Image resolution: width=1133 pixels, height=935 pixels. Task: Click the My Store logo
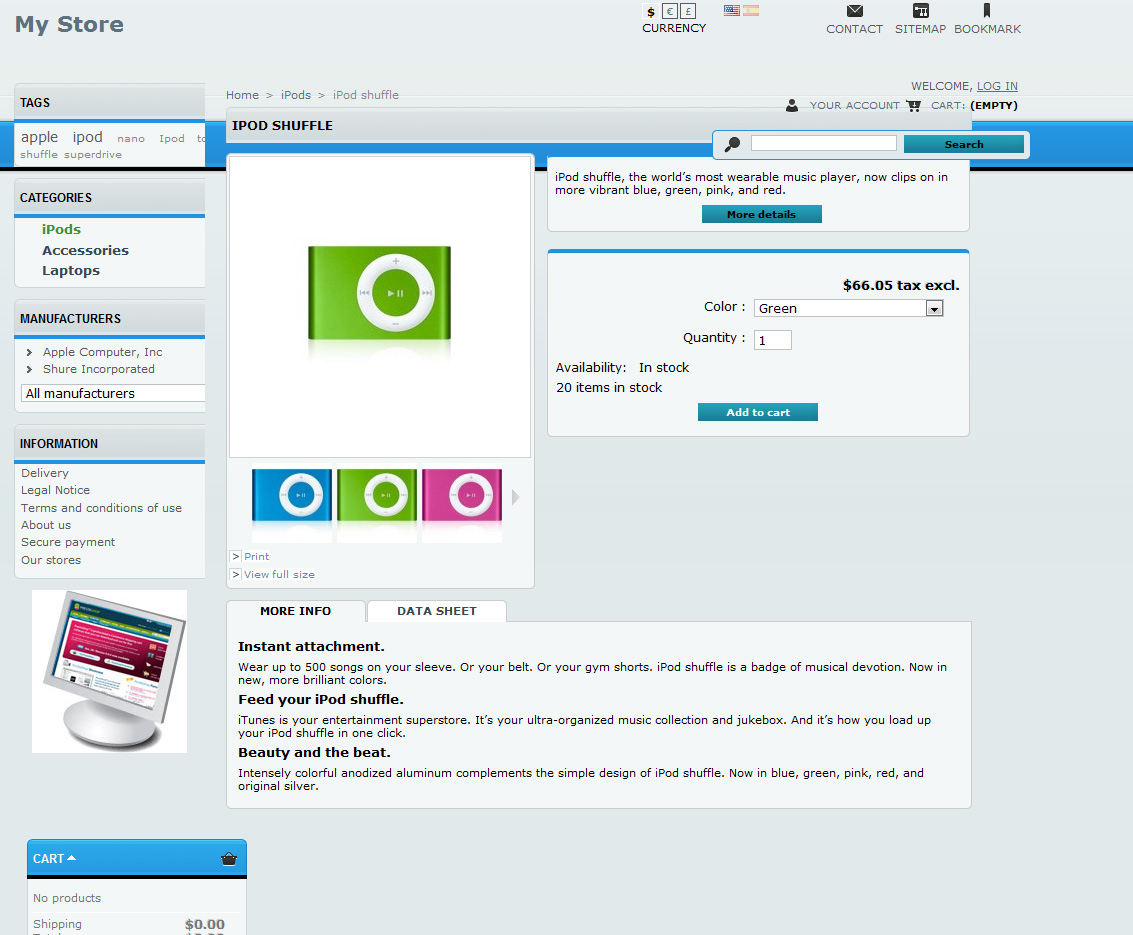tap(69, 24)
